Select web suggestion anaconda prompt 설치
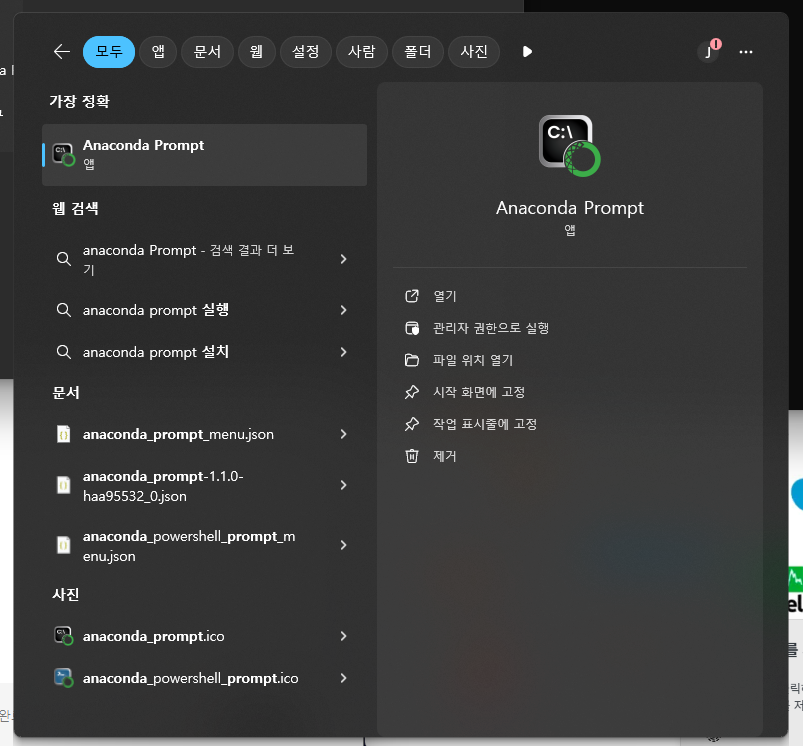 click(156, 352)
